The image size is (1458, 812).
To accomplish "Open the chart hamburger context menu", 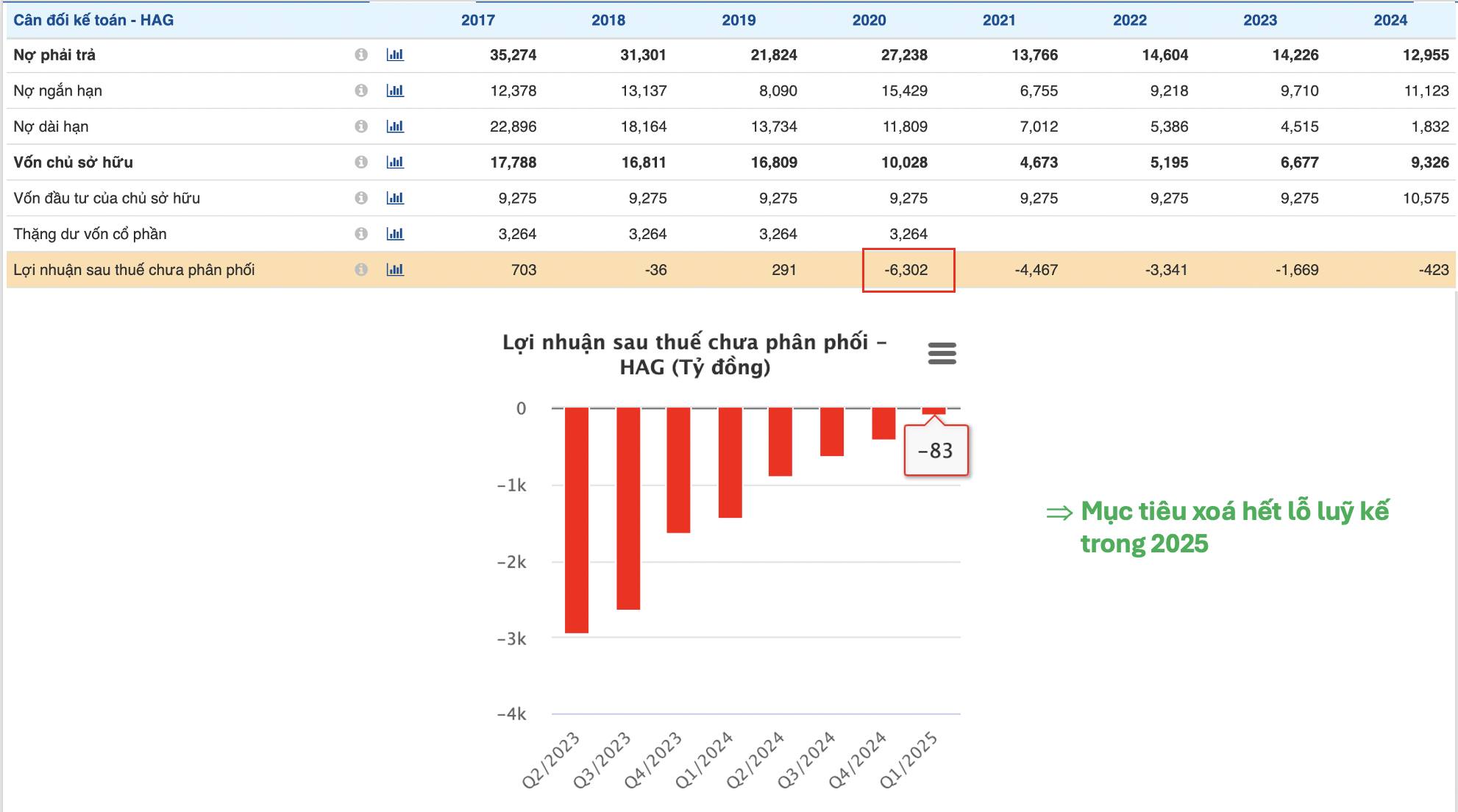I will pyautogui.click(x=942, y=354).
